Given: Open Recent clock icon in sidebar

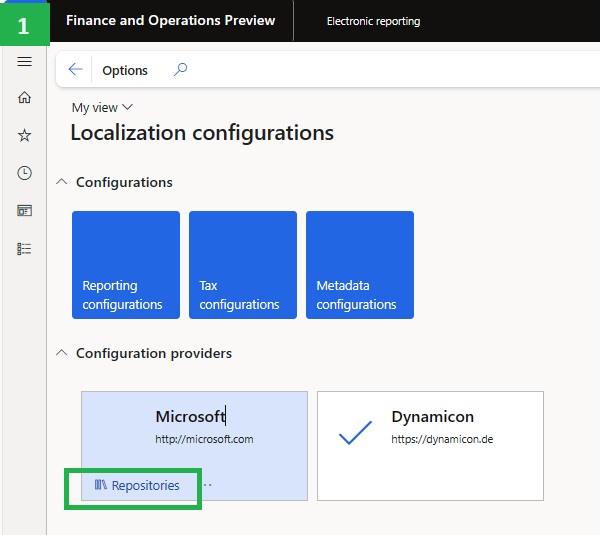Looking at the screenshot, I should [25, 173].
